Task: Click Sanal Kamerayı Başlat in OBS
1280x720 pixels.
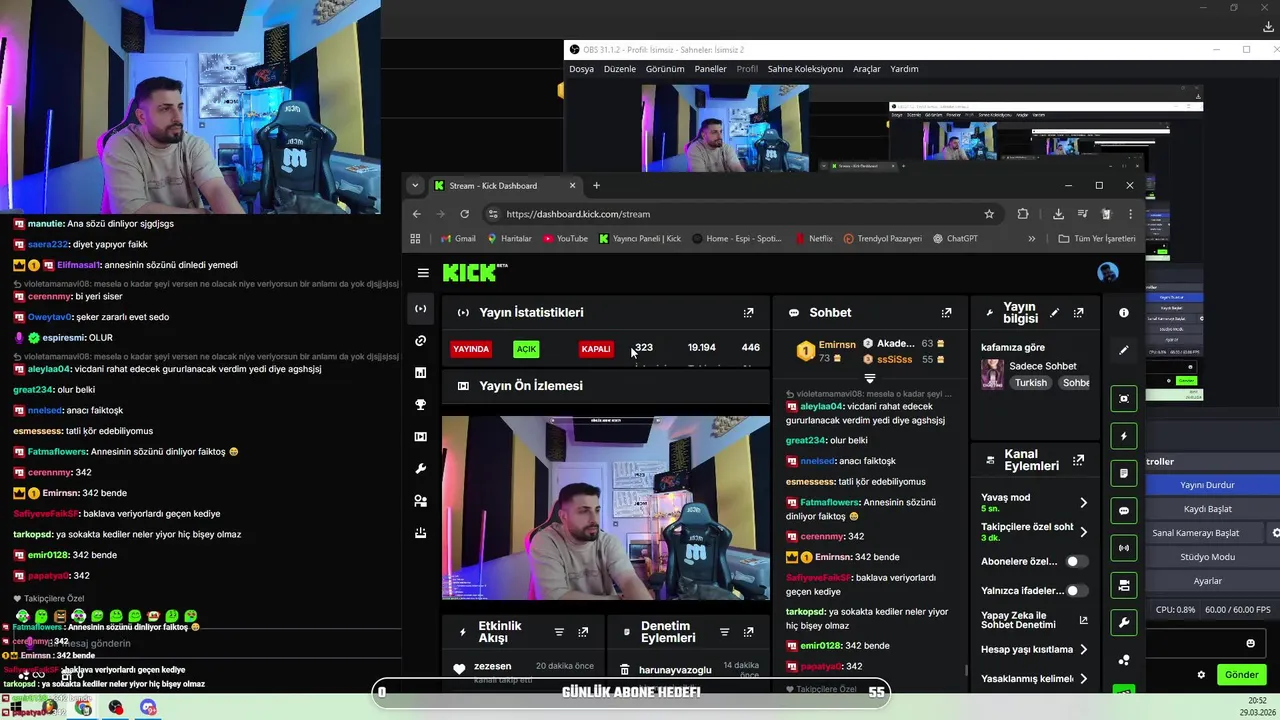Action: coord(1195,533)
